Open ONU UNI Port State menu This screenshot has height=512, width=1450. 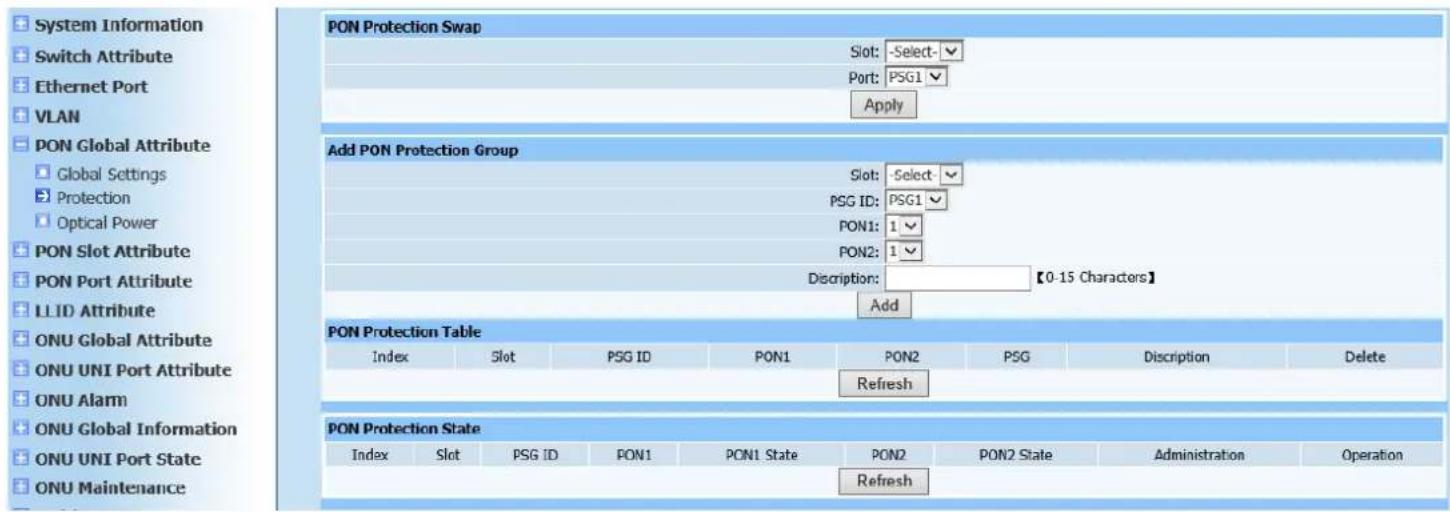tap(118, 459)
